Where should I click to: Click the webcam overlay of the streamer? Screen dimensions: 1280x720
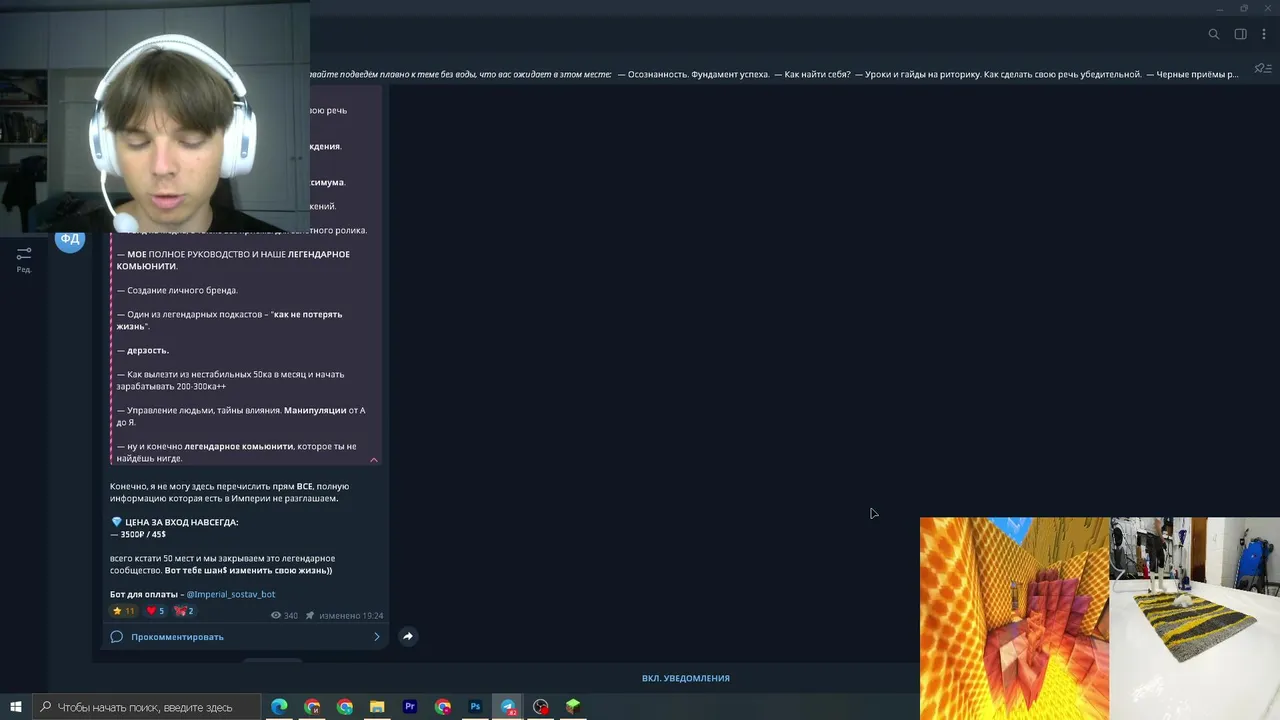click(155, 117)
